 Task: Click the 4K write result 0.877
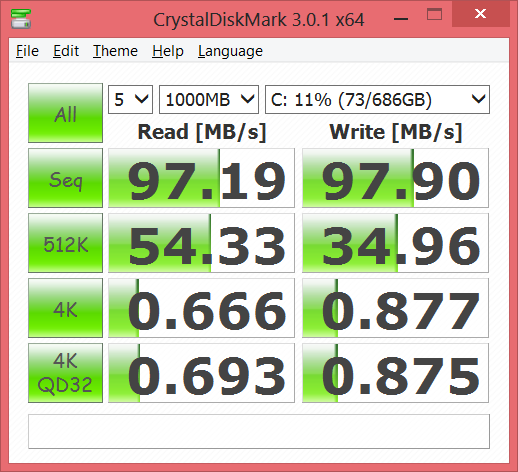(395, 308)
